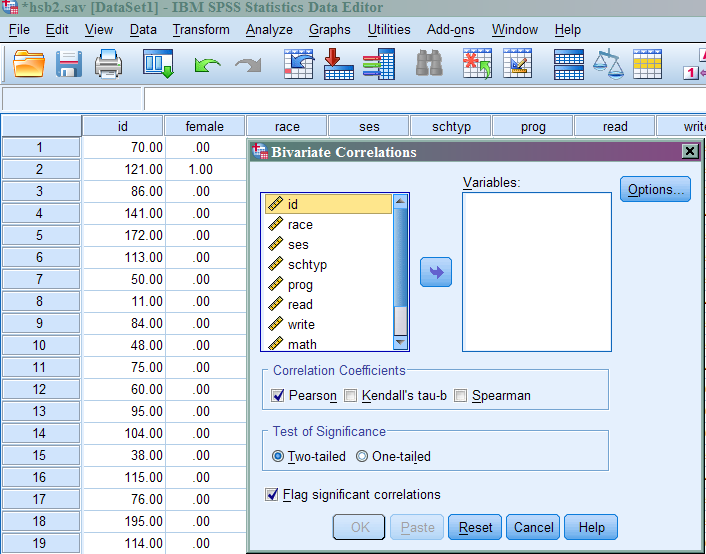Insert variable toolbar icon
Screen dimensions: 706x554
click(x=517, y=64)
